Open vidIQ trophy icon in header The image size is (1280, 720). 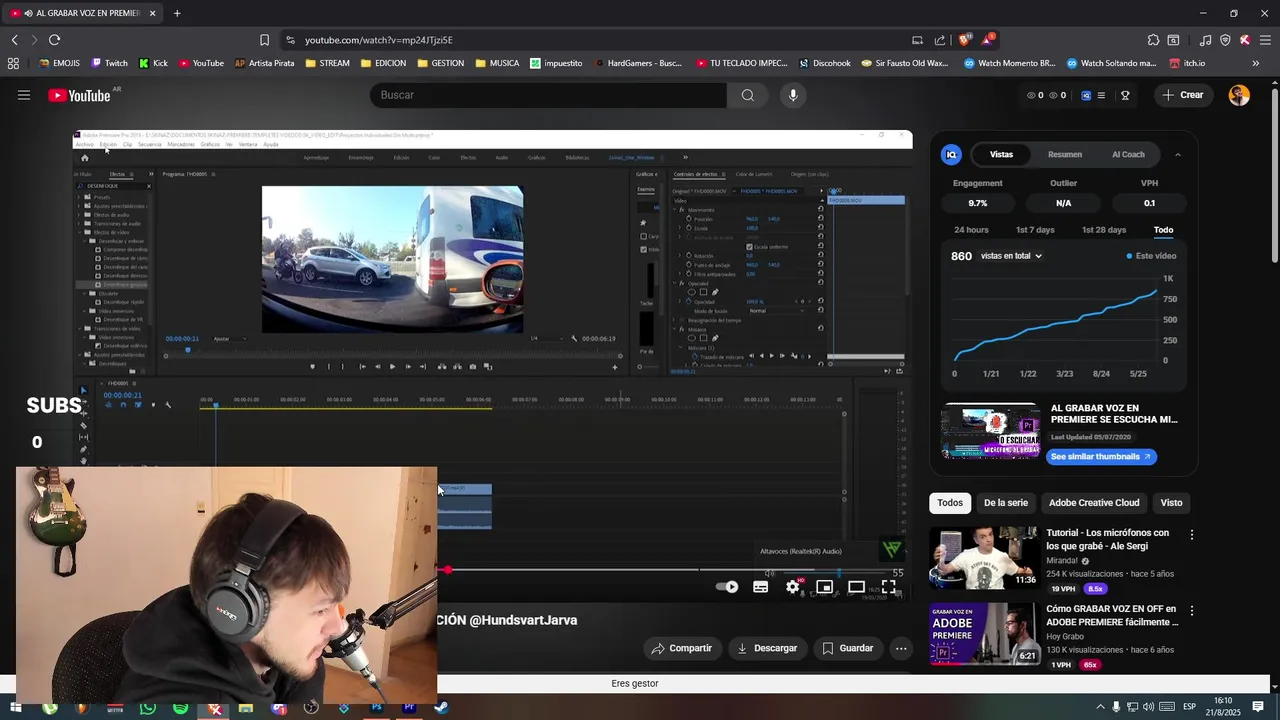pos(1125,96)
